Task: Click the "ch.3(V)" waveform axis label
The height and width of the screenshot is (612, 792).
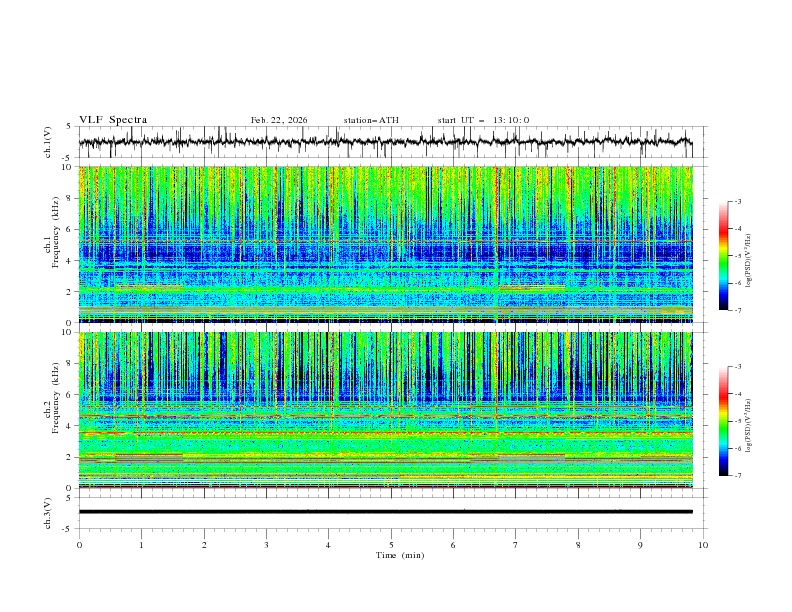Action: click(x=48, y=514)
